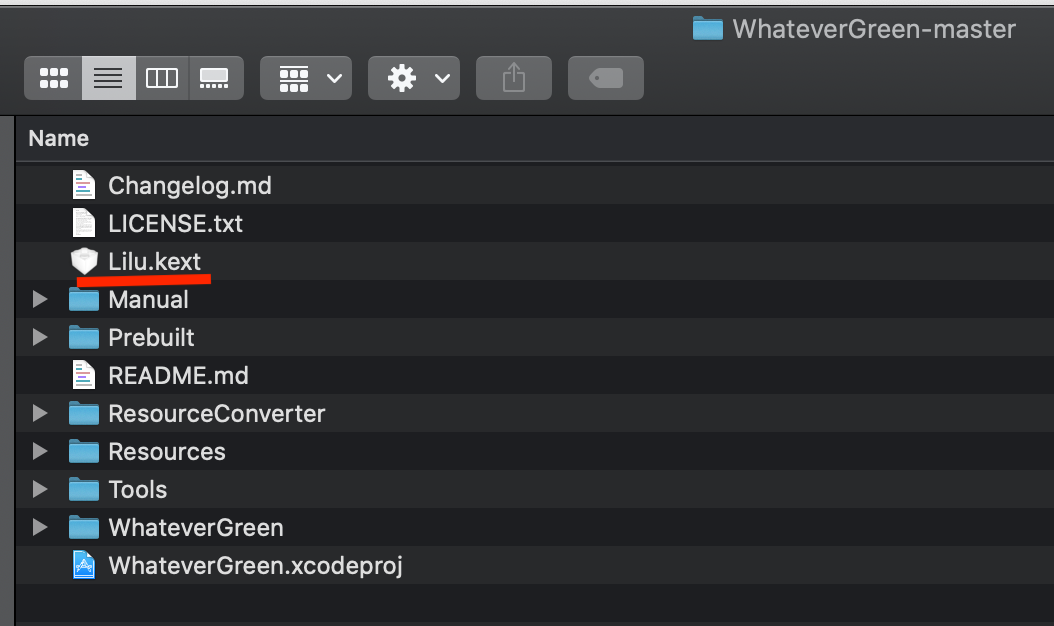The width and height of the screenshot is (1054, 626).
Task: Click the Share button in toolbar
Action: coord(514,78)
